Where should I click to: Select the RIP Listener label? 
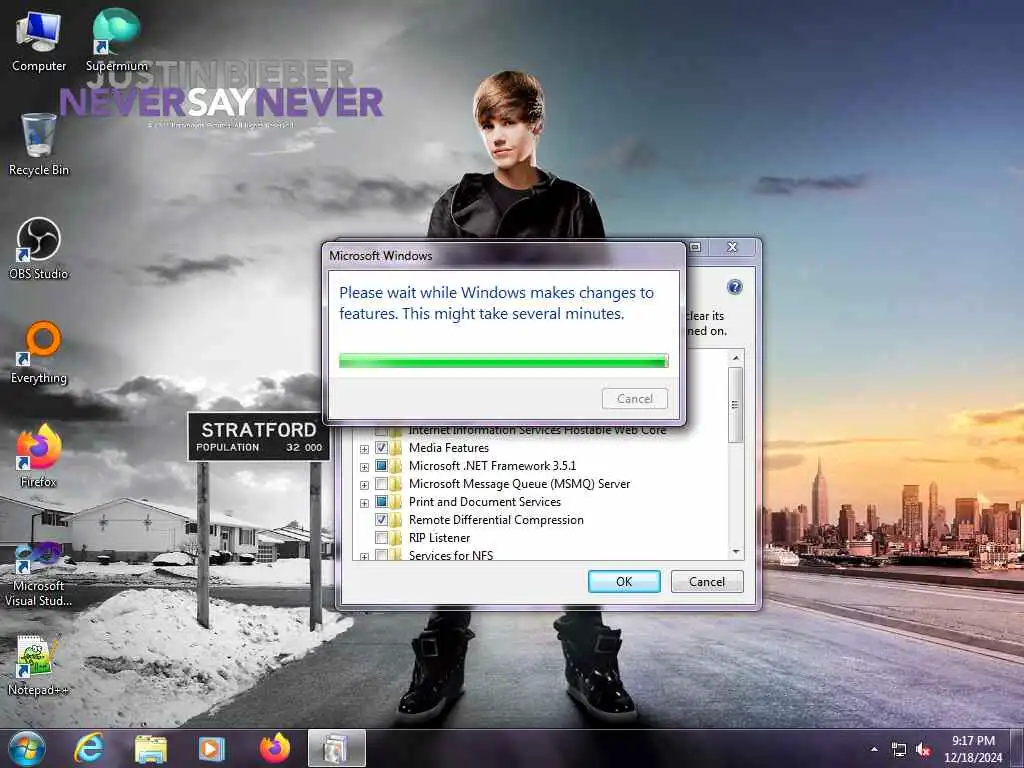click(x=440, y=538)
